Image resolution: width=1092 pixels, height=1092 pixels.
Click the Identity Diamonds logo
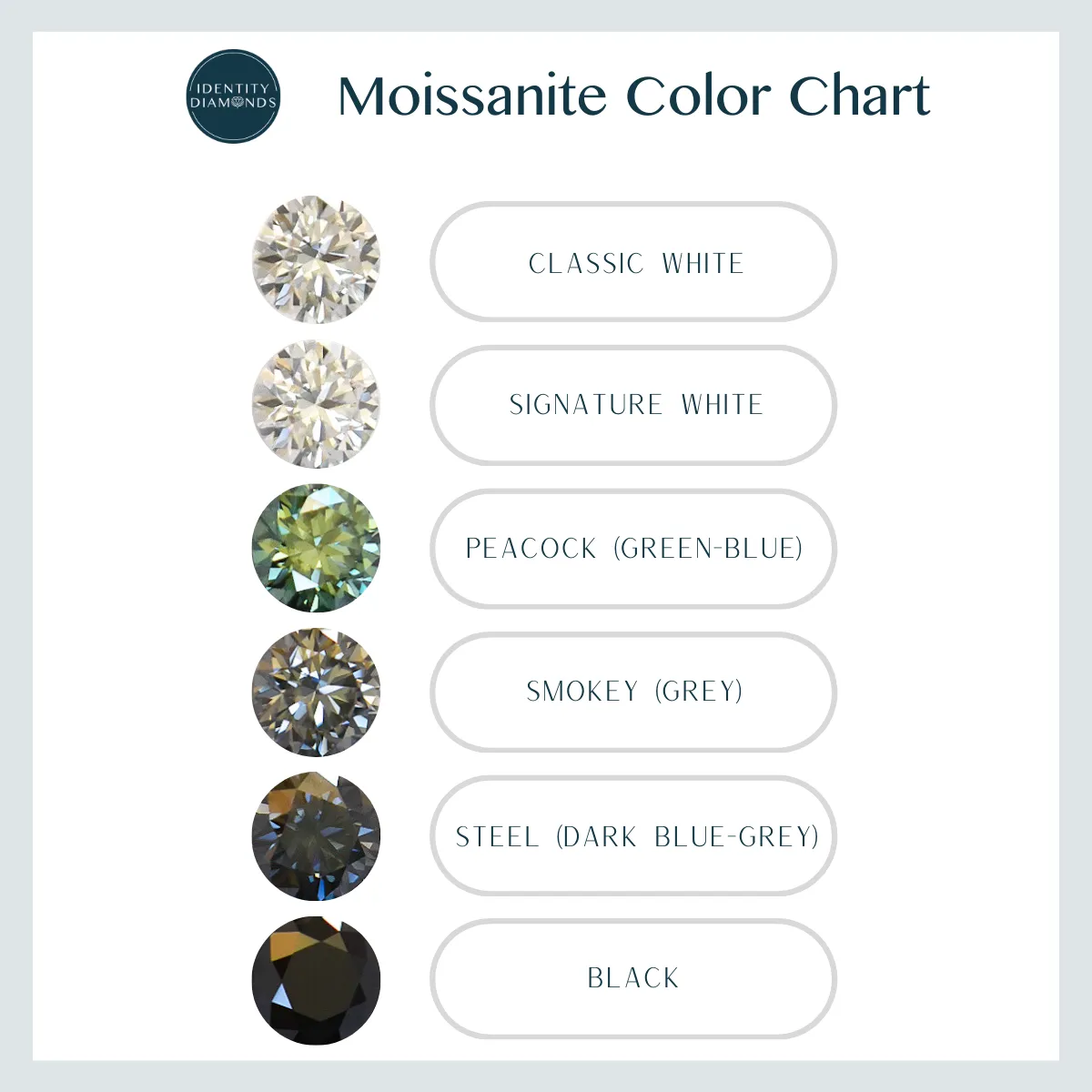[x=233, y=96]
